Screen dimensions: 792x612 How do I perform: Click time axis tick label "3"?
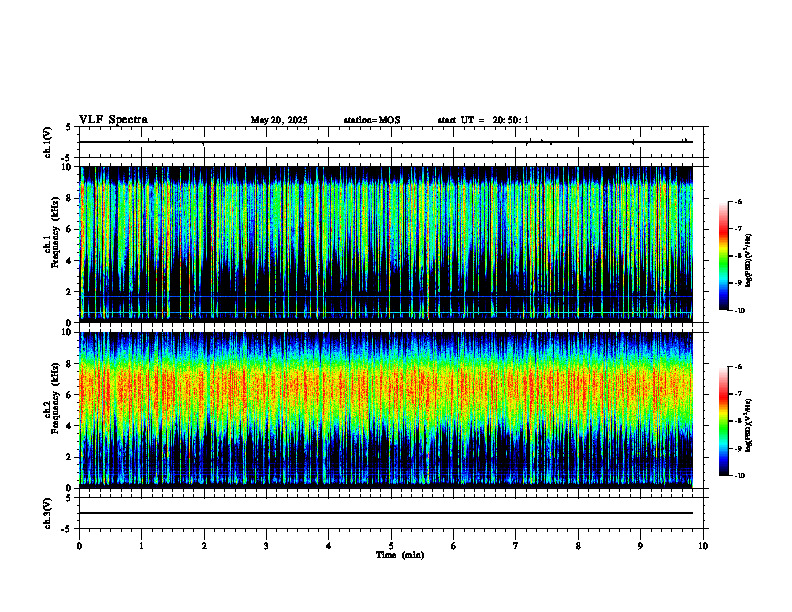coord(266,546)
